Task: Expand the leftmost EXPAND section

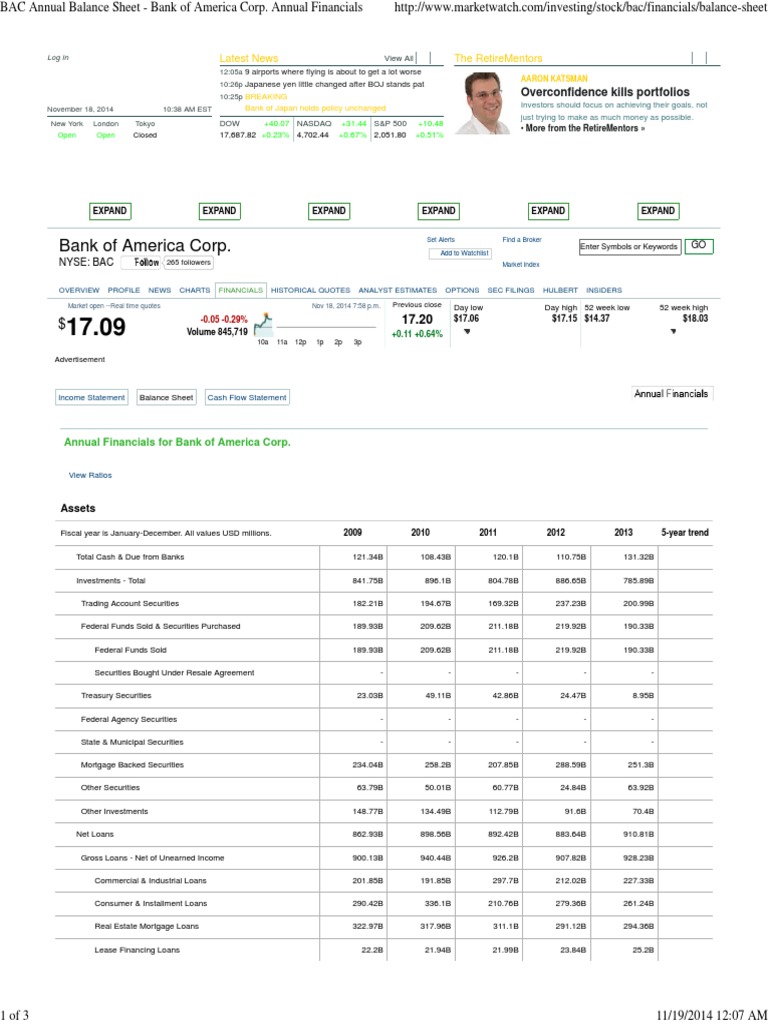Action: (x=109, y=211)
